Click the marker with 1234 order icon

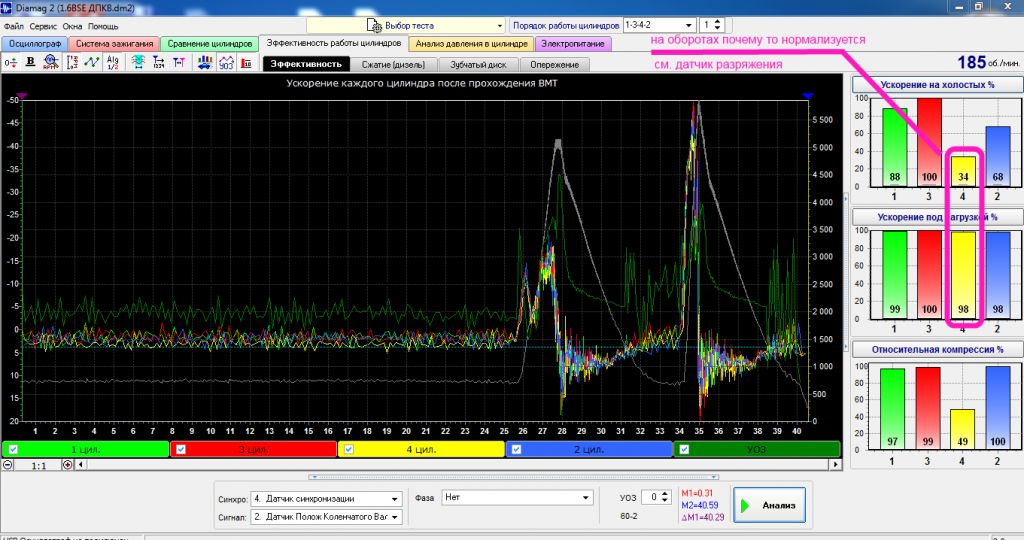(159, 63)
